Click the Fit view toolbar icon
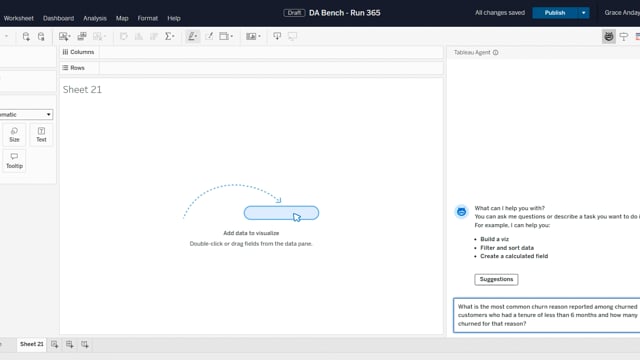This screenshot has width=640, height=360. 224,36
